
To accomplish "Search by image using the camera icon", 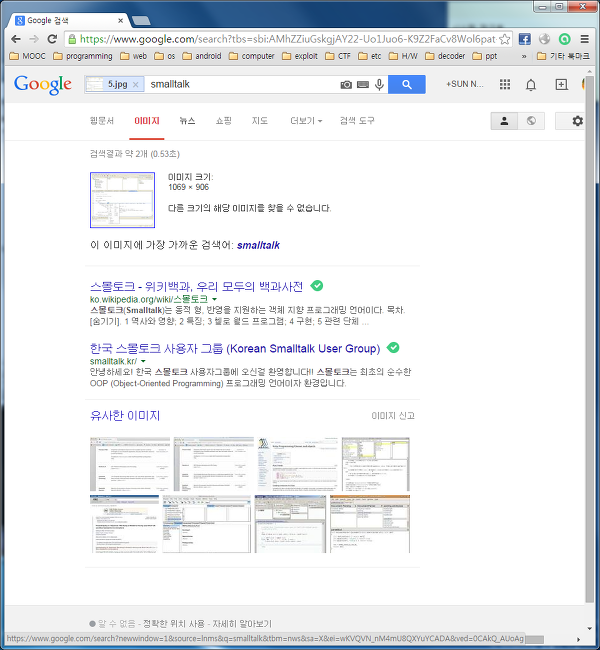I will 346,85.
